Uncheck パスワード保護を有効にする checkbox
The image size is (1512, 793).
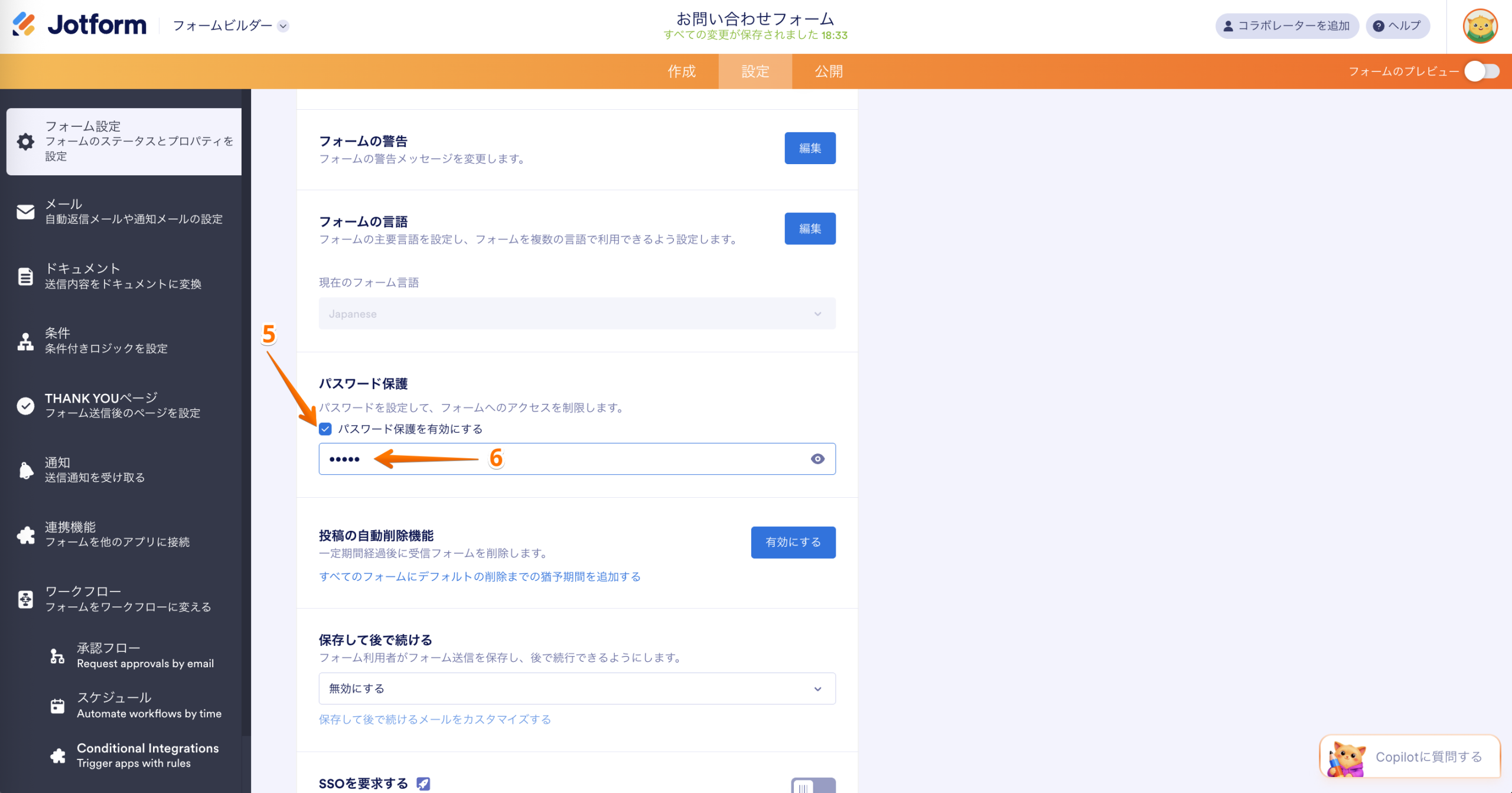[325, 429]
